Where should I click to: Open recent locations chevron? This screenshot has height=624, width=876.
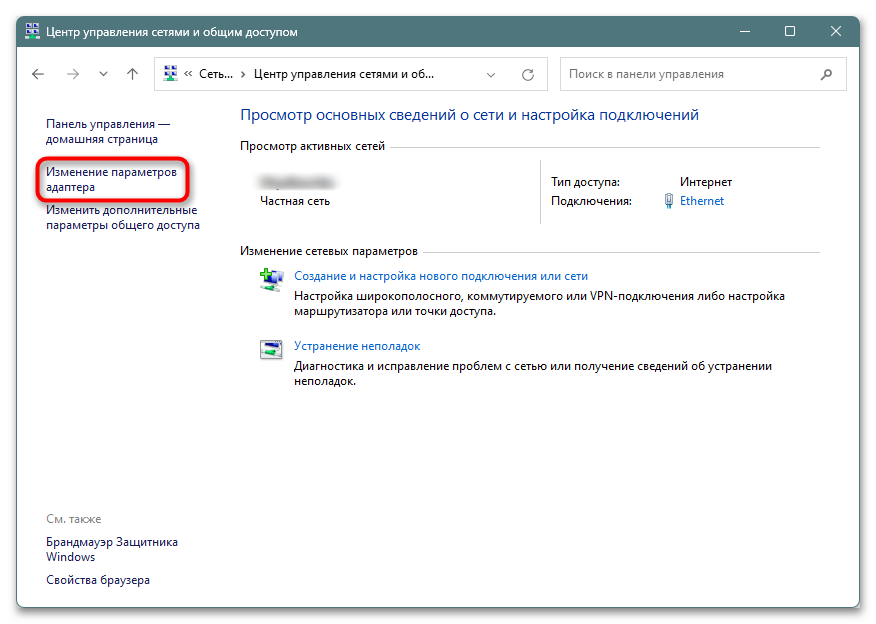(103, 74)
